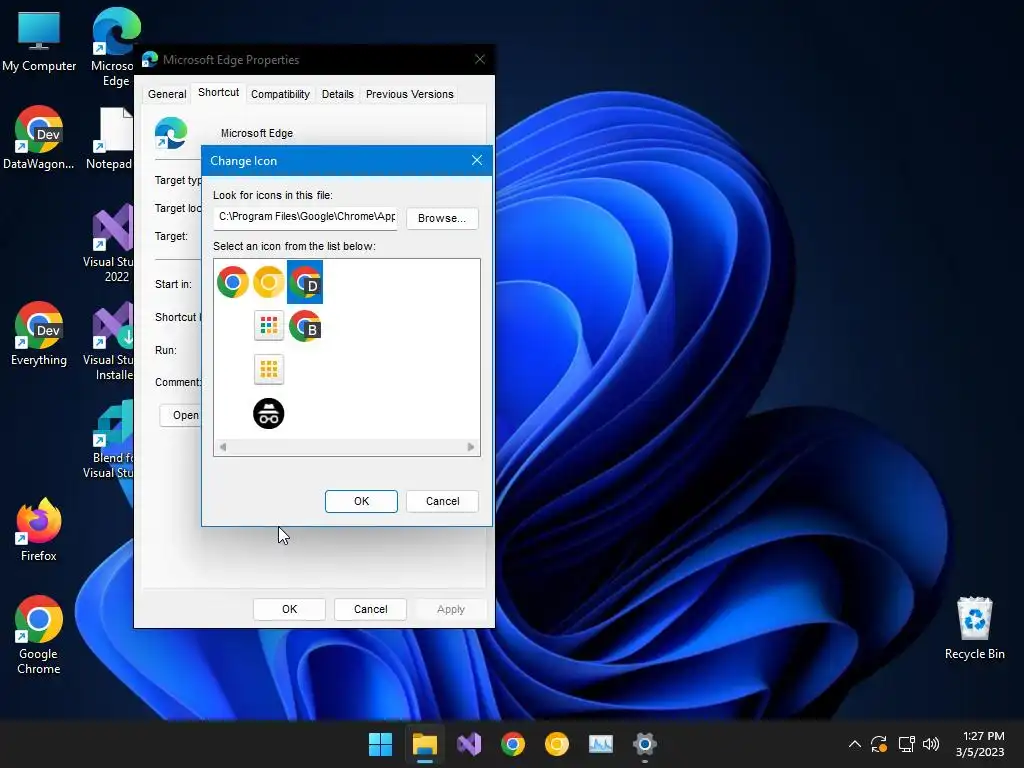Select the Notepad desktop shortcut
The height and width of the screenshot is (768, 1024).
tap(111, 138)
